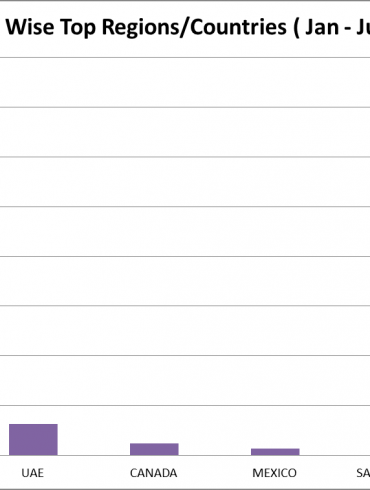Click the word Top in the chart title
The image size is (370, 490).
tap(78, 28)
